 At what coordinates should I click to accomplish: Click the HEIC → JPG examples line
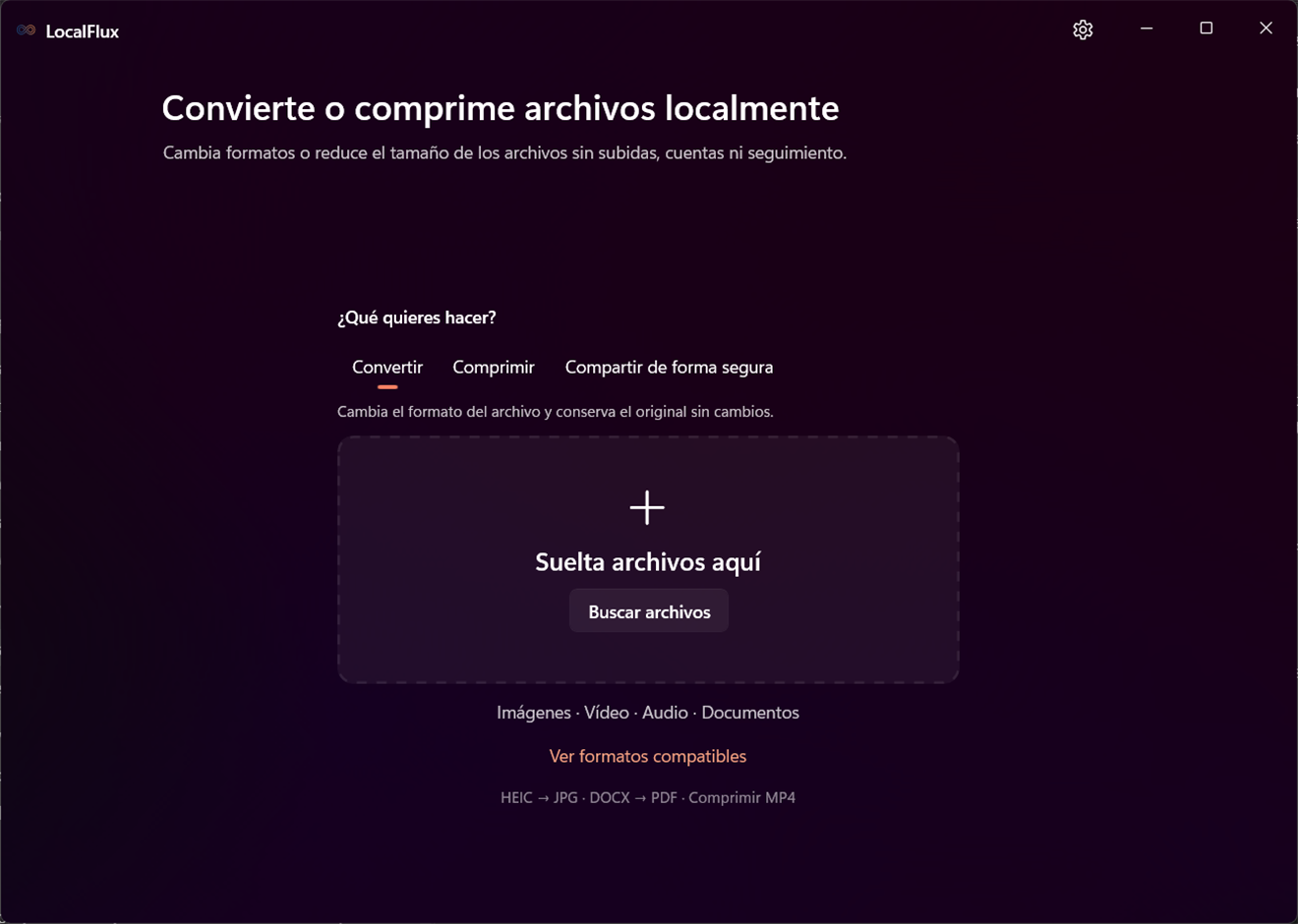click(x=648, y=797)
